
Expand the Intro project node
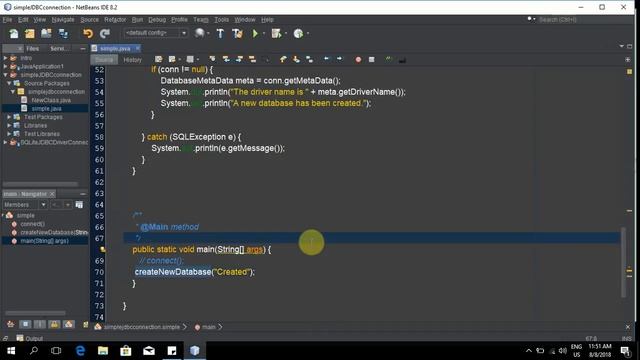pyautogui.click(x=5, y=58)
